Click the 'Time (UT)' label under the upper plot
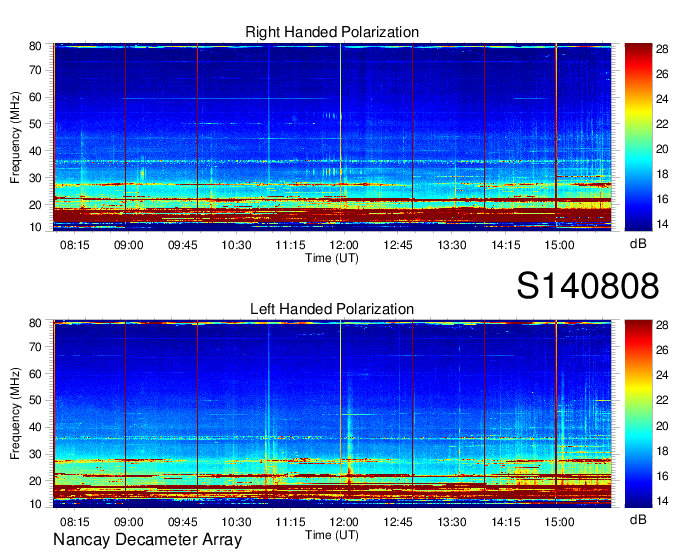The width and height of the screenshot is (680, 552). (332, 258)
